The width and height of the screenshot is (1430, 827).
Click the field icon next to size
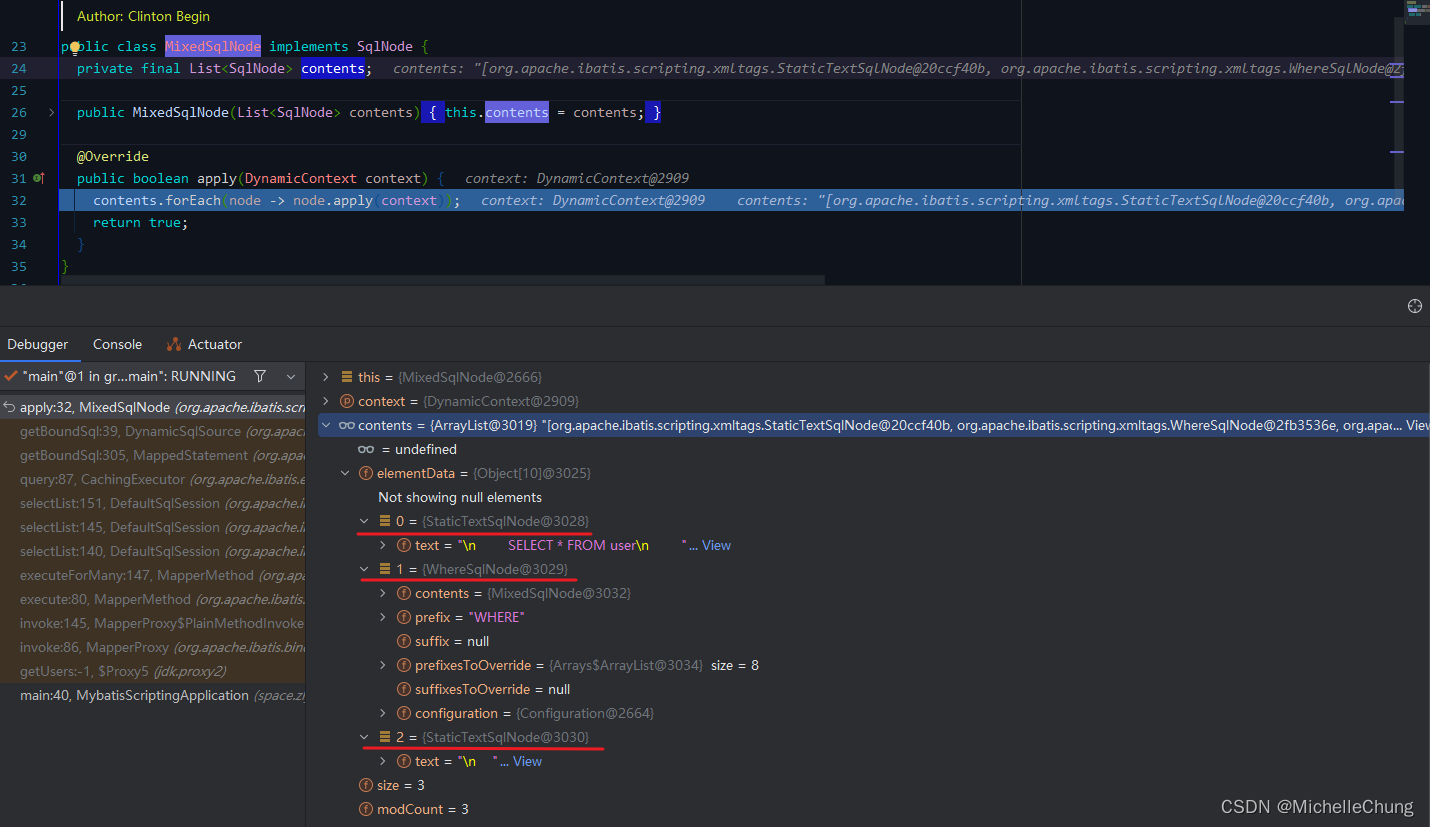366,785
